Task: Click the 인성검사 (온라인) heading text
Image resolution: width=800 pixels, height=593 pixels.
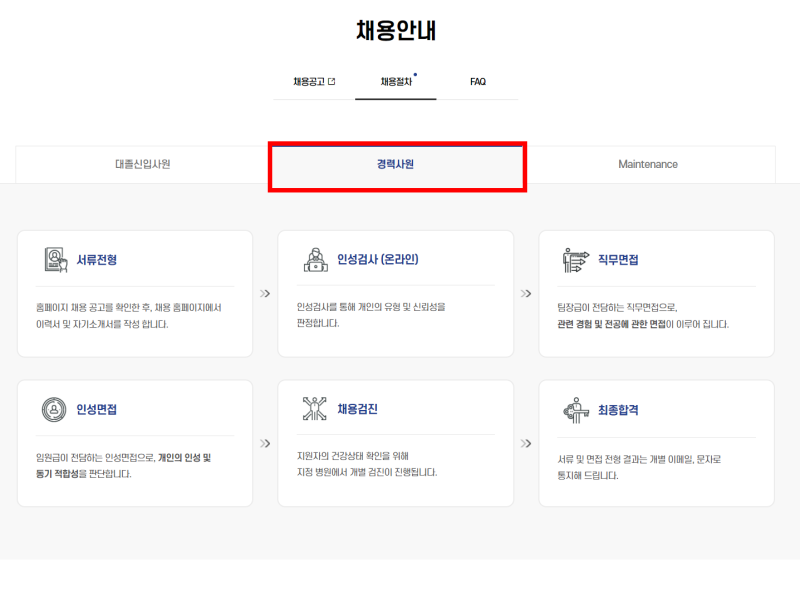Action: pyautogui.click(x=377, y=260)
